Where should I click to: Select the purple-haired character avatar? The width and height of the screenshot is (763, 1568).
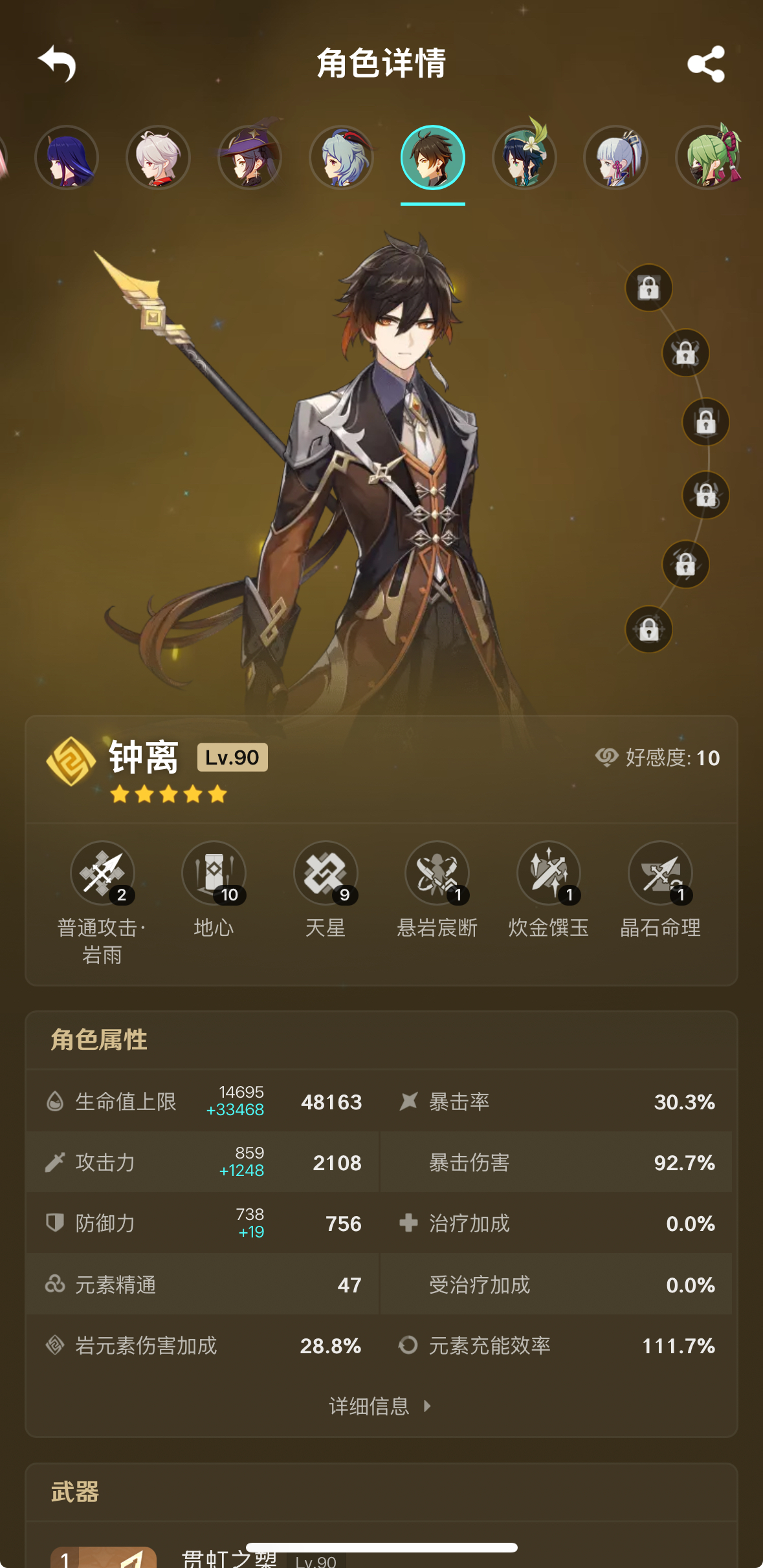[67, 157]
